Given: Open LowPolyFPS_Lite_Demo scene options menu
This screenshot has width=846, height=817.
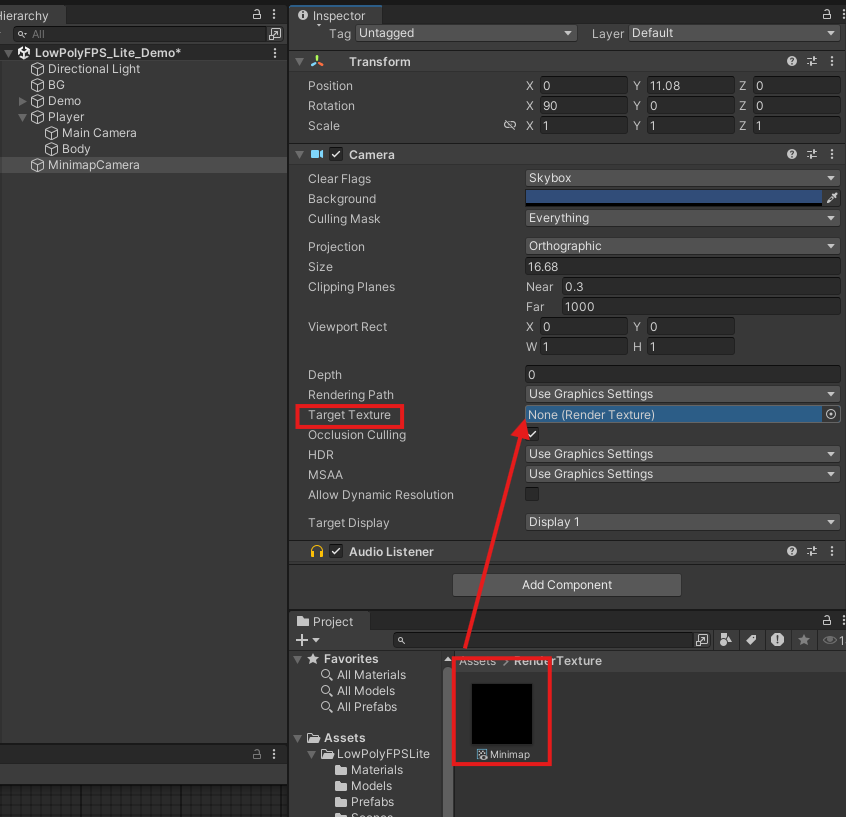Looking at the screenshot, I should click(275, 53).
